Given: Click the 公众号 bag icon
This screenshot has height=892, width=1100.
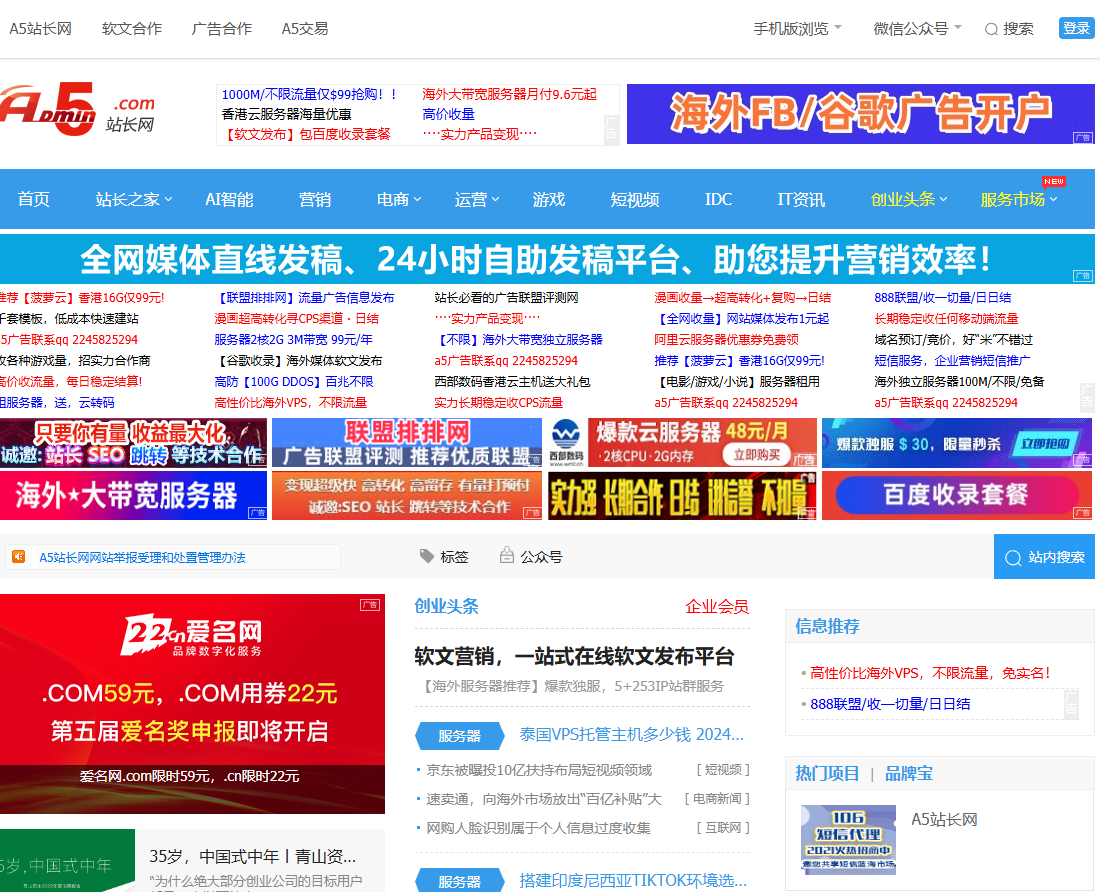Looking at the screenshot, I should (x=507, y=556).
